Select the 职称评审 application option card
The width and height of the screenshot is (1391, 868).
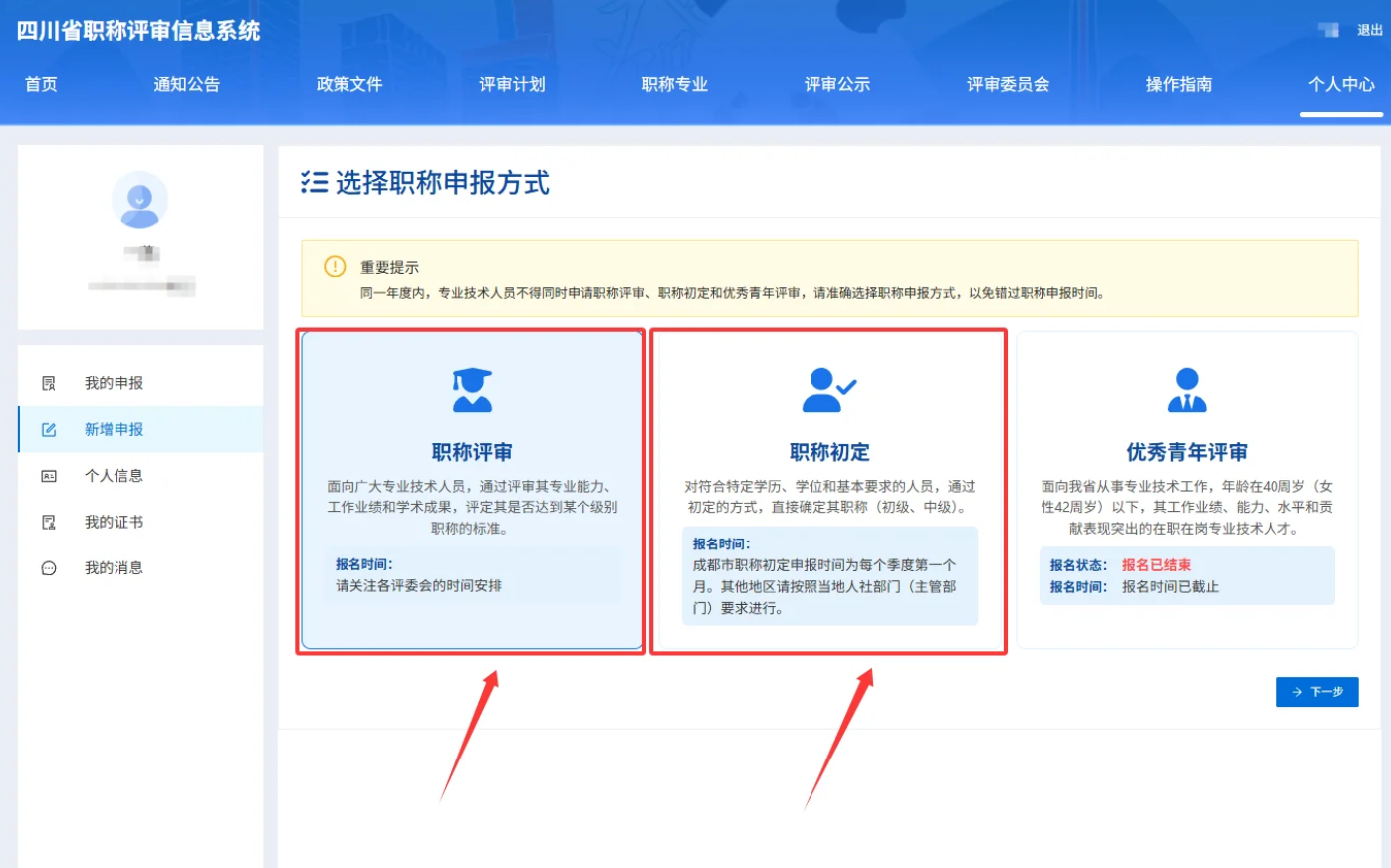point(471,492)
